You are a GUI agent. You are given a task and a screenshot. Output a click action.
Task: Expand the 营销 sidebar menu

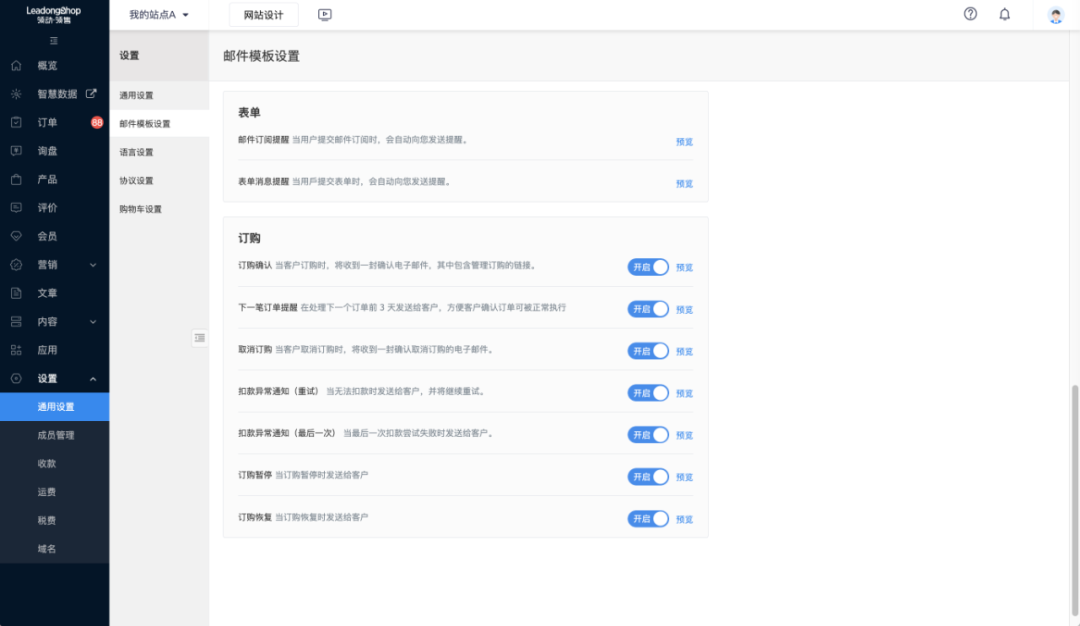[x=54, y=265]
